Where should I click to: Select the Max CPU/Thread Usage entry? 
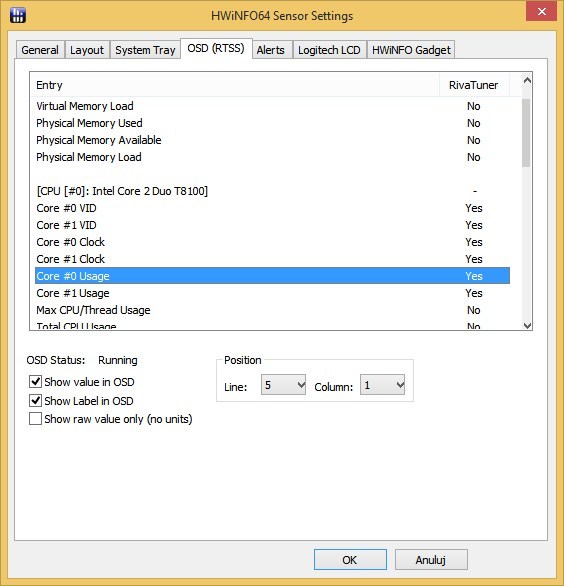coord(272,310)
